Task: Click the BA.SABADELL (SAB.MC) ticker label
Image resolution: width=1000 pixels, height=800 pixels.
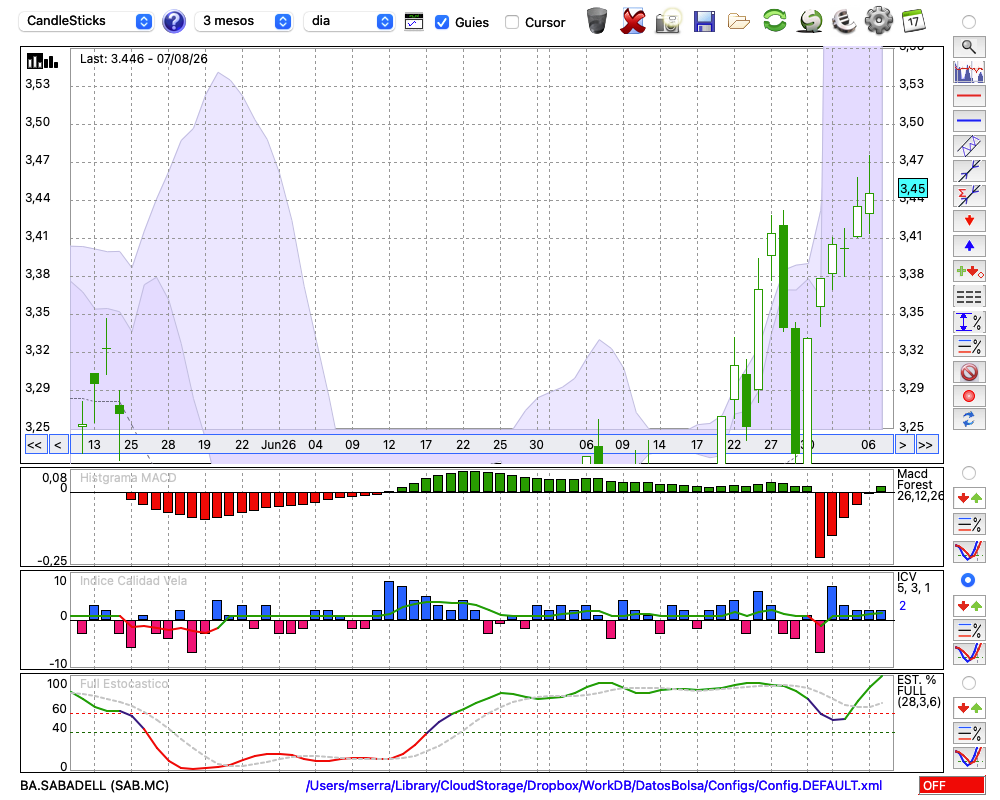Action: (94, 785)
